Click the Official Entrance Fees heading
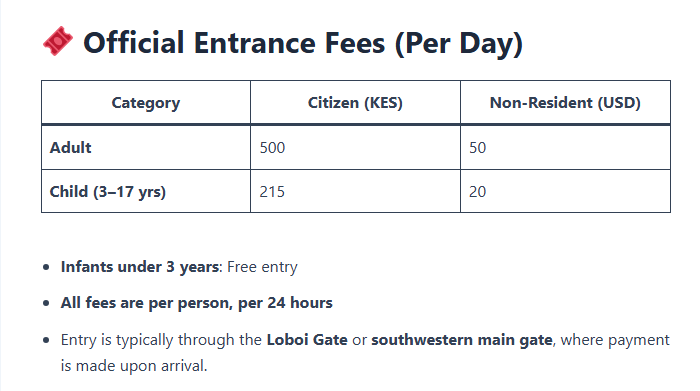700x391 pixels. tap(303, 43)
